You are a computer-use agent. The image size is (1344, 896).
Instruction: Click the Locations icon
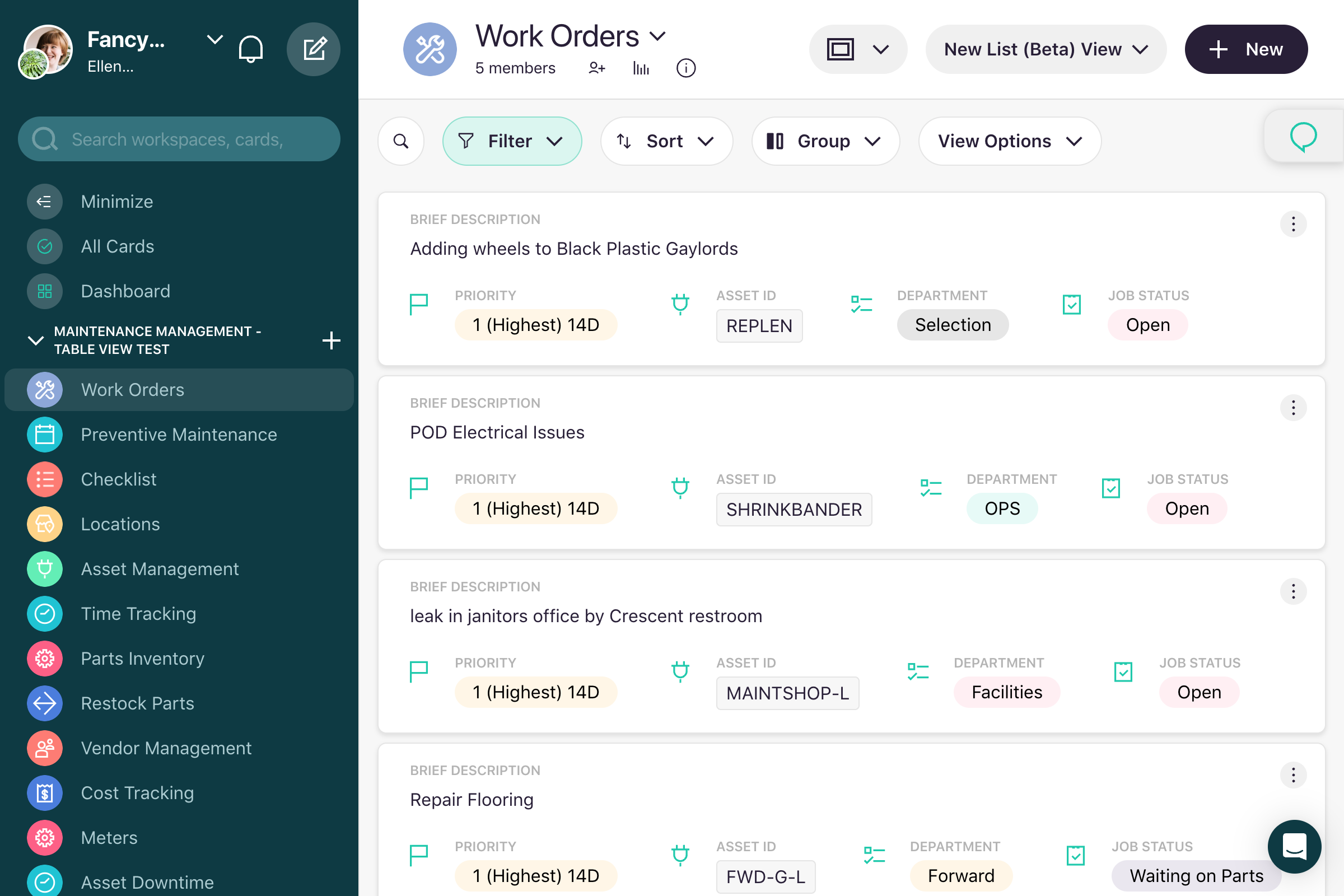click(45, 524)
